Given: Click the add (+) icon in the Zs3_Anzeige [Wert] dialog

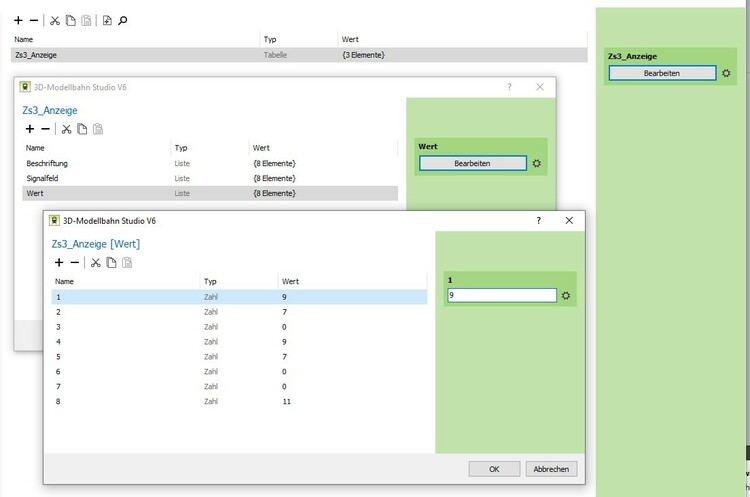Looking at the screenshot, I should [59, 262].
